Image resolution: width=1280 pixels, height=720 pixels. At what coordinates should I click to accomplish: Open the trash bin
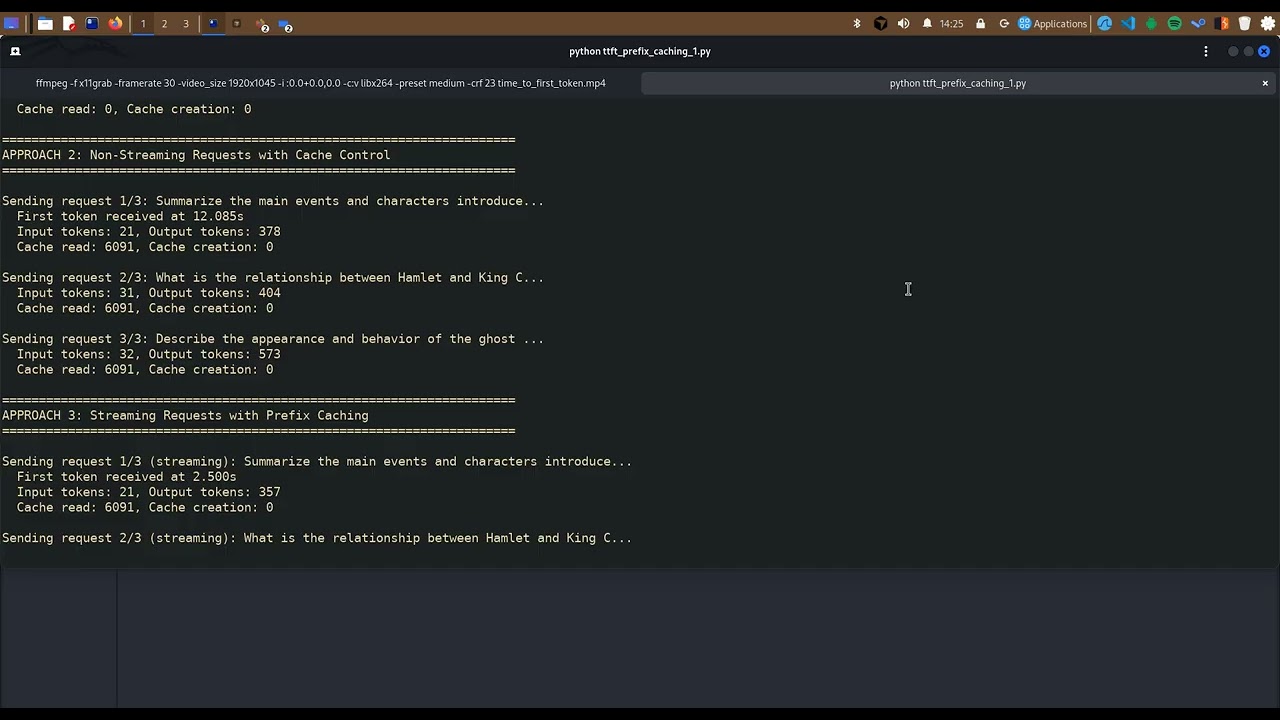tap(1244, 23)
